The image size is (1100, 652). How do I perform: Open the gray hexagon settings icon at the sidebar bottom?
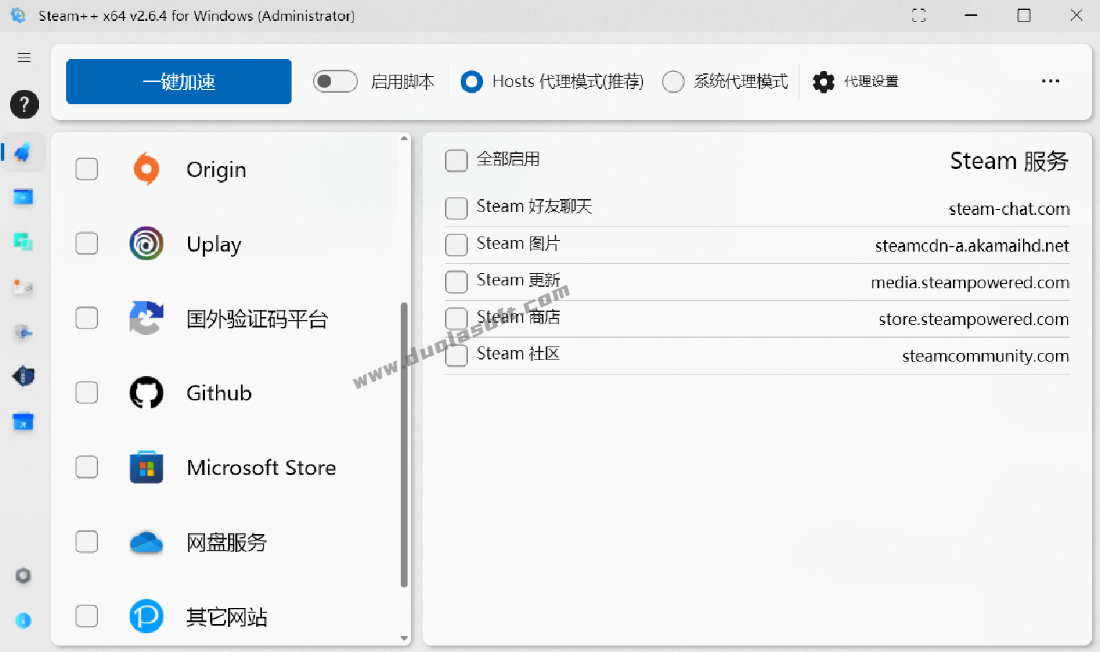pos(23,576)
